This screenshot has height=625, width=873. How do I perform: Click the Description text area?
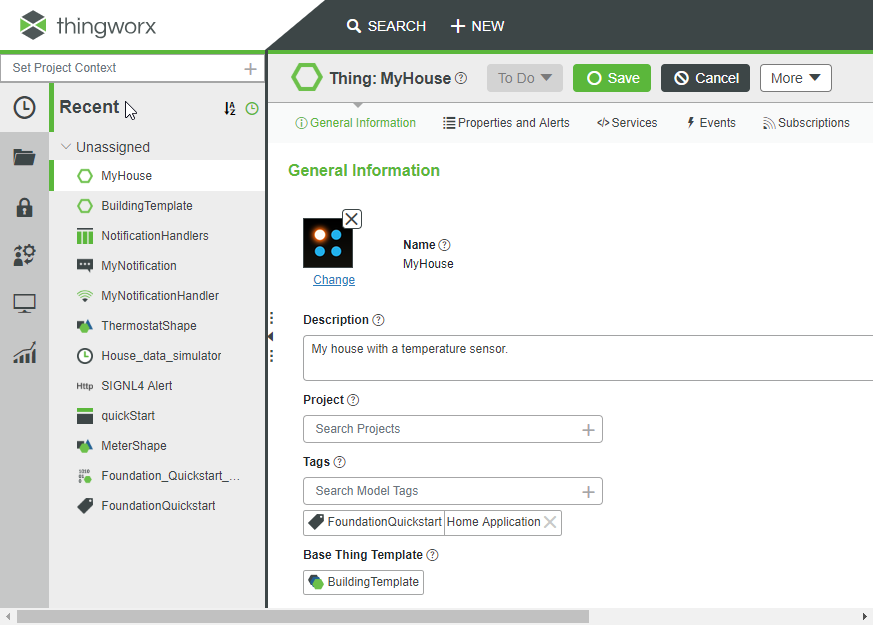[588, 358]
